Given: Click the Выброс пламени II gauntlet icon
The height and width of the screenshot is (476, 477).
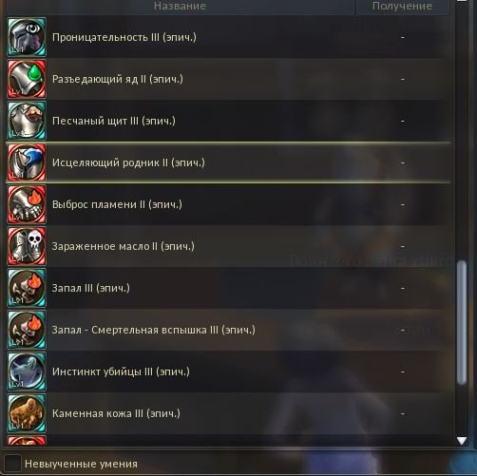Looking at the screenshot, I should coord(27,204).
